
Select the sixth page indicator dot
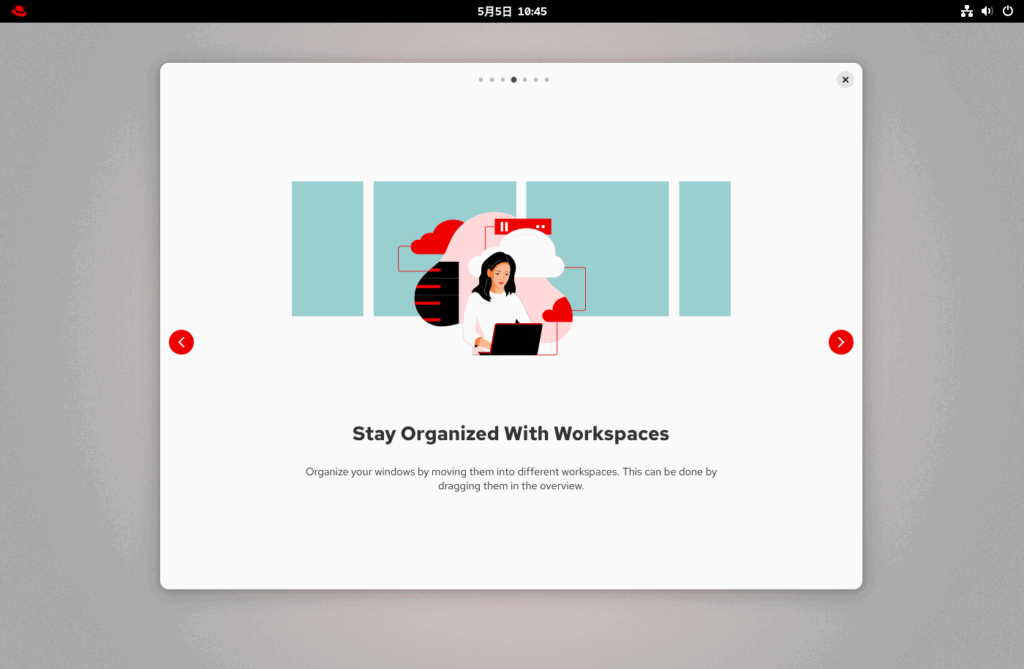tap(536, 79)
